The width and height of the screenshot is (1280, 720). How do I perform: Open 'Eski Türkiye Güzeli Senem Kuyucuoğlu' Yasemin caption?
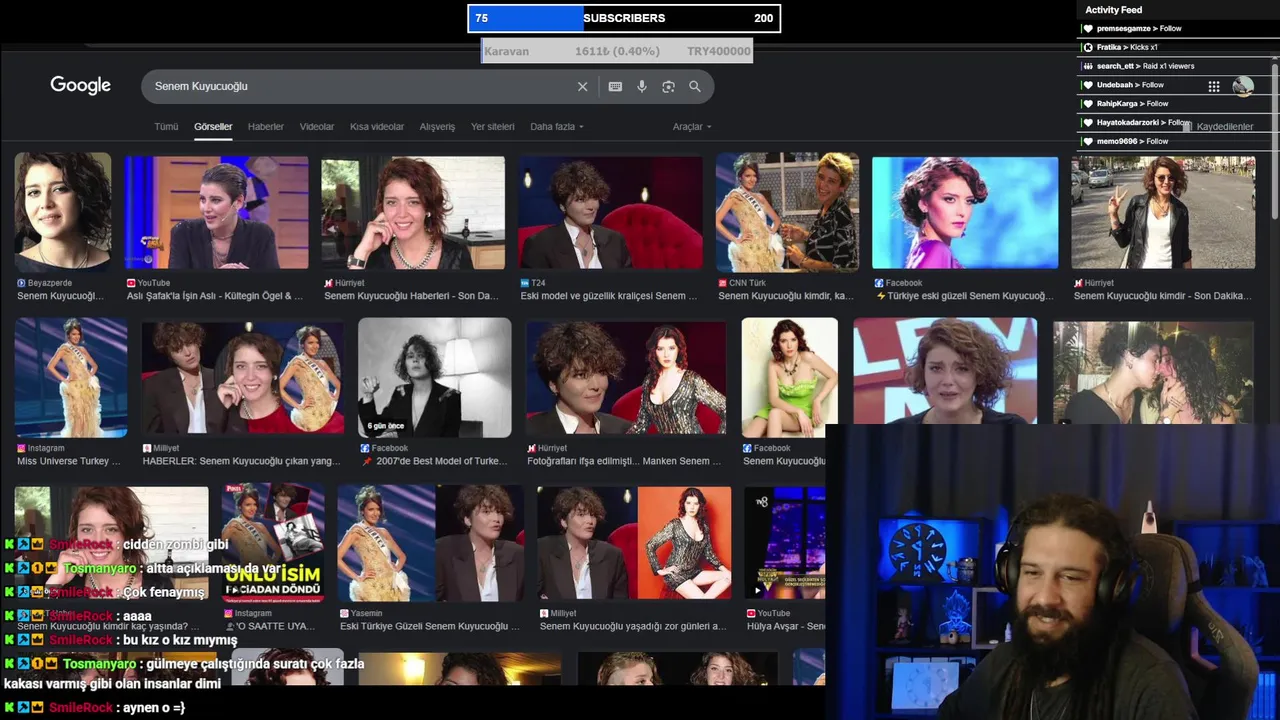click(430, 626)
